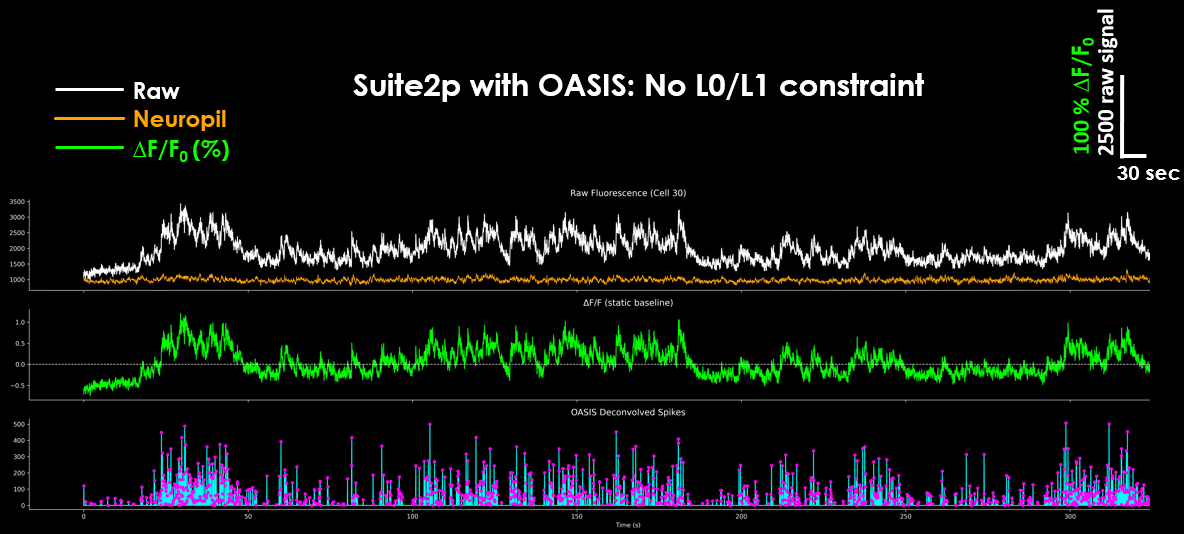Click the 50 tick on the time axis
This screenshot has height=534, width=1184.
click(x=248, y=517)
